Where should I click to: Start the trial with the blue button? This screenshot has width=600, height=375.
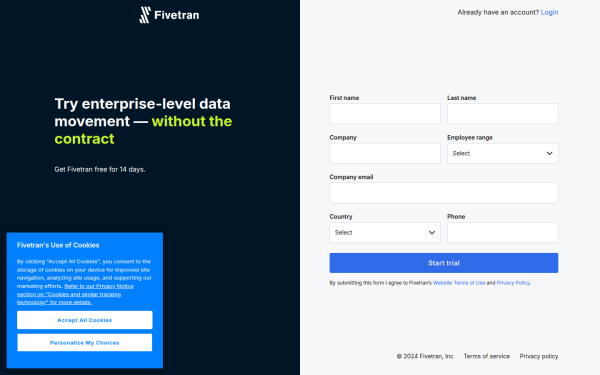tap(443, 263)
